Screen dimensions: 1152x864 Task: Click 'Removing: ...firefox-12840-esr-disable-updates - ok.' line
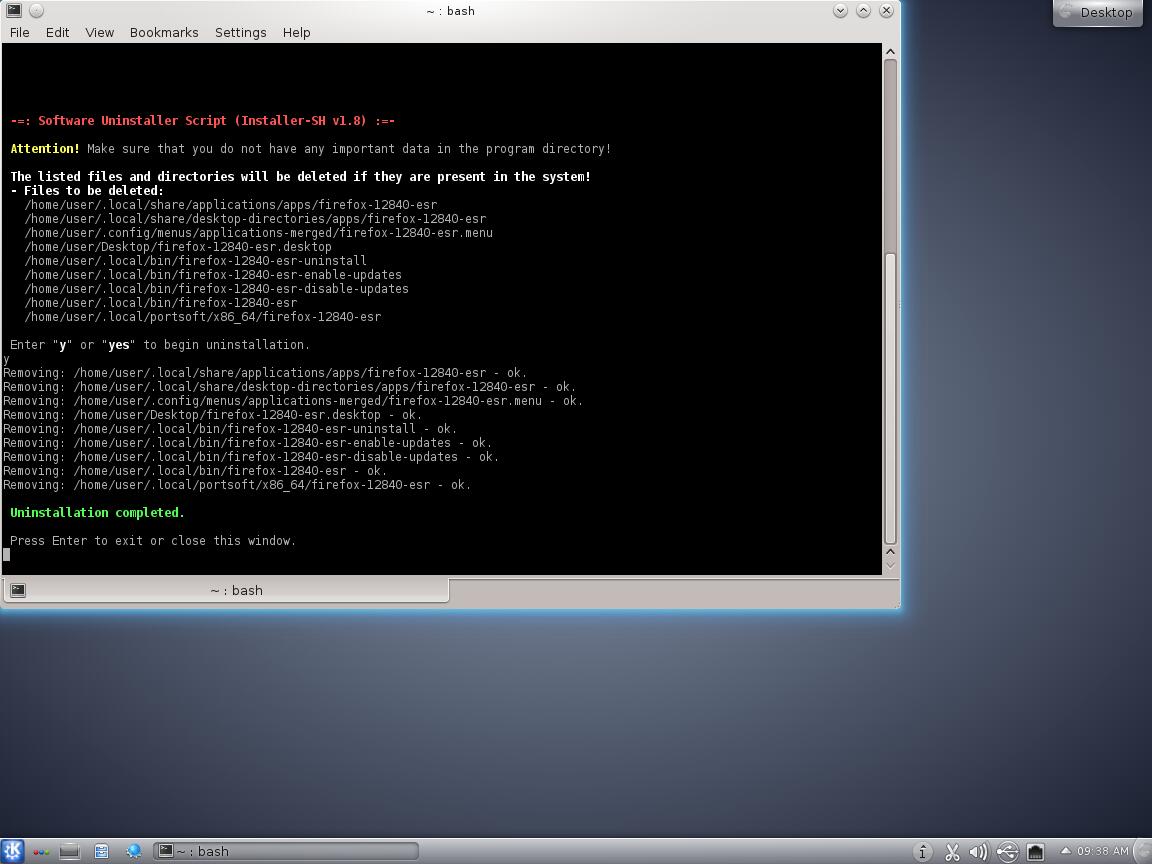coord(251,457)
